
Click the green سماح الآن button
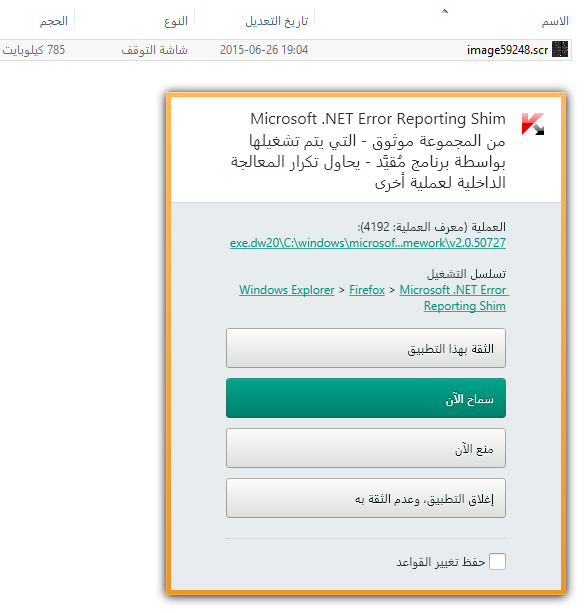click(x=366, y=398)
